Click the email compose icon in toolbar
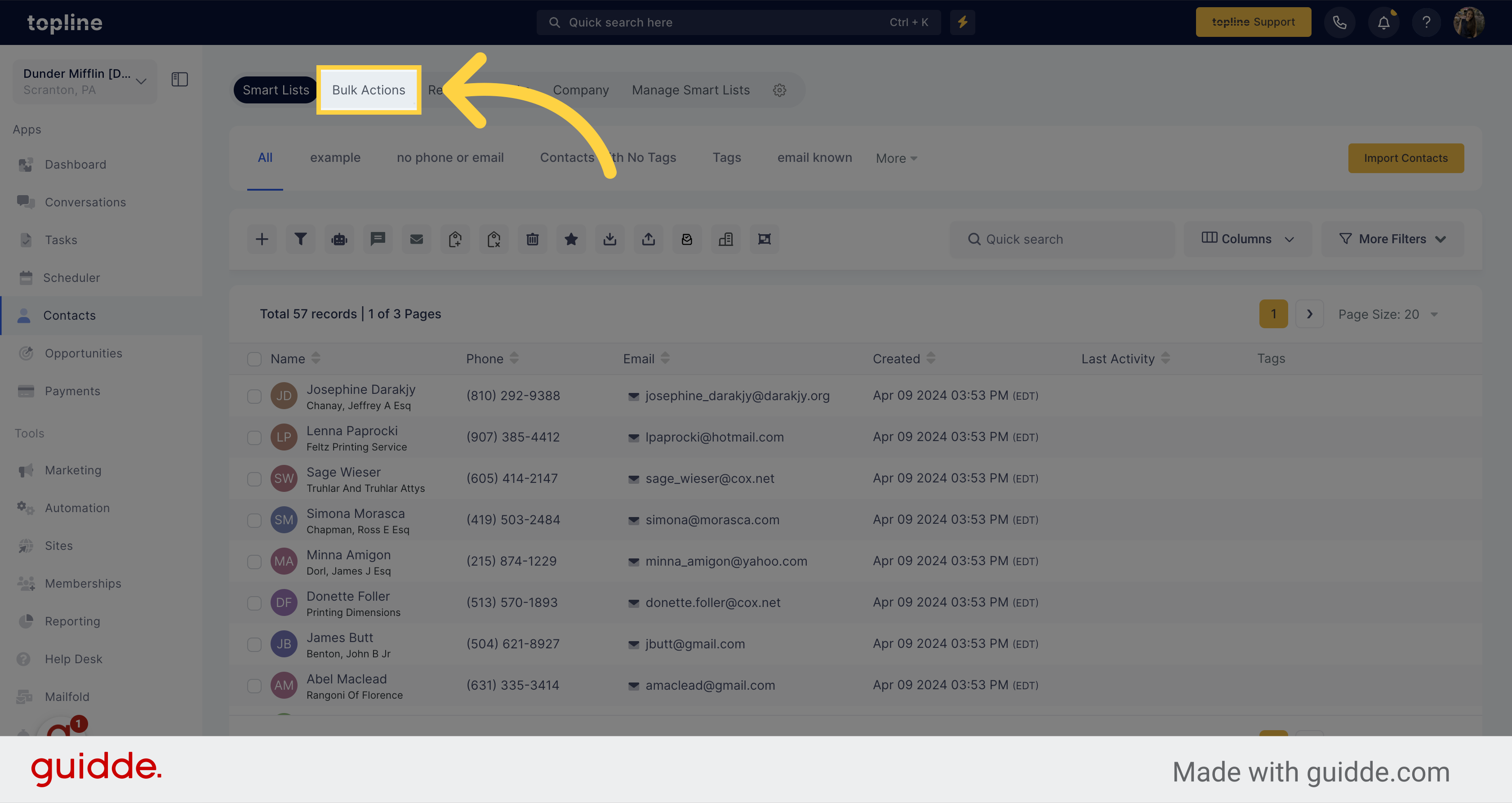Screen dimensions: 1512x803 [x=416, y=239]
